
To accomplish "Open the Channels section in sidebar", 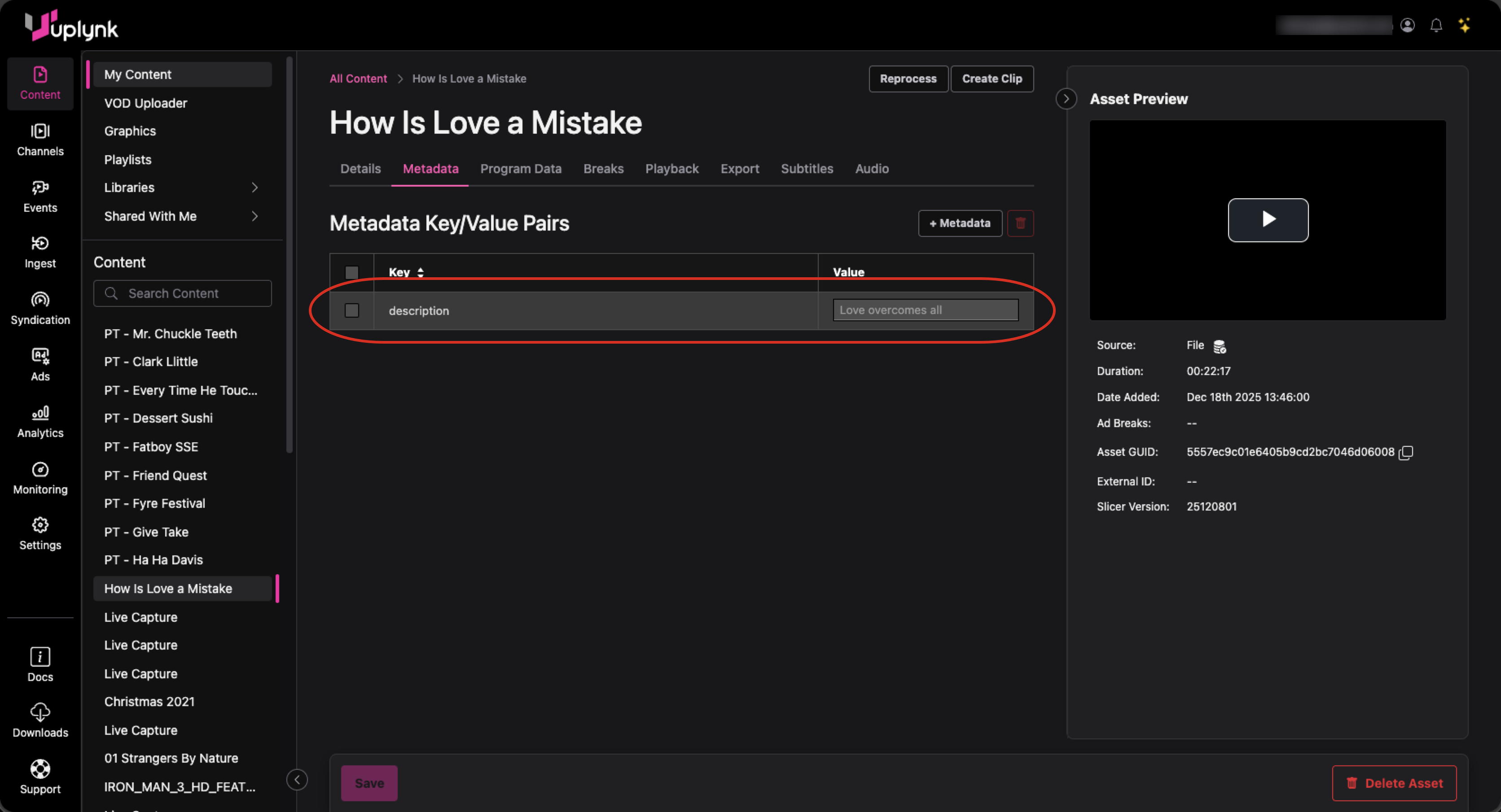I will 40,140.
